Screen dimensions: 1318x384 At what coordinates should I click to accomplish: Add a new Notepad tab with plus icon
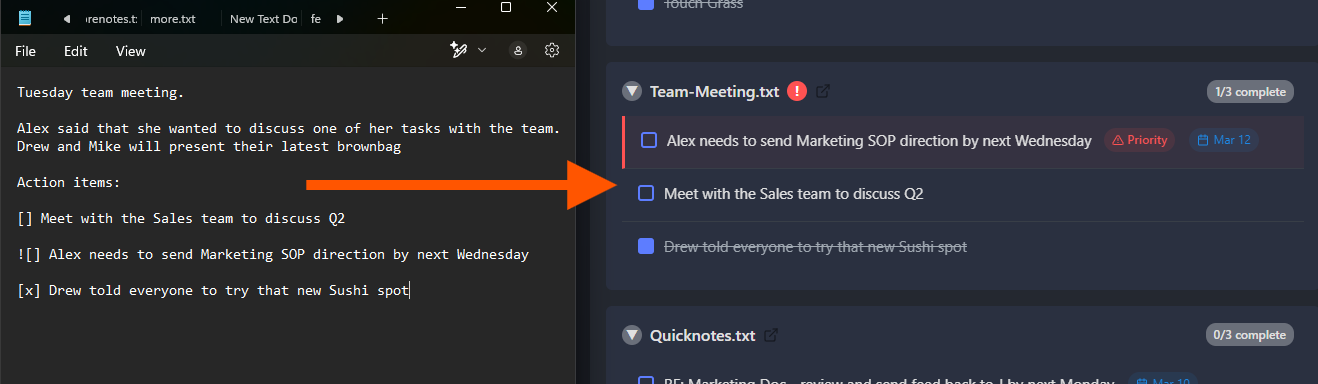382,18
